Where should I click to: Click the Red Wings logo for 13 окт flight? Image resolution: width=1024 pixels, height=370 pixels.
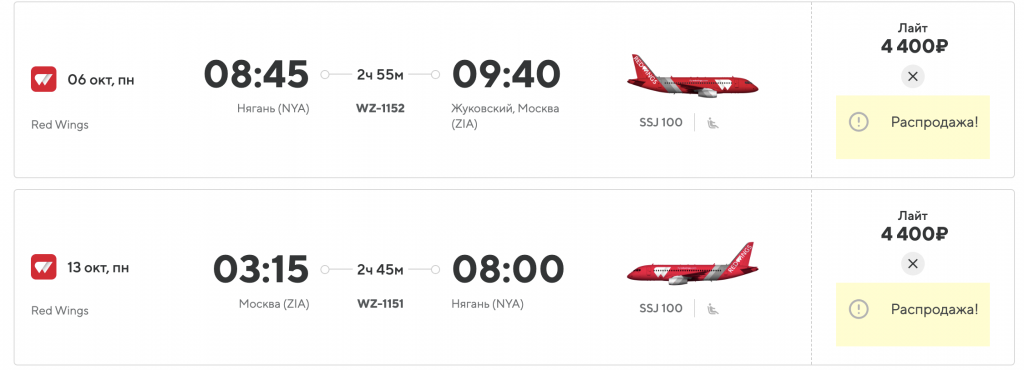(44, 267)
